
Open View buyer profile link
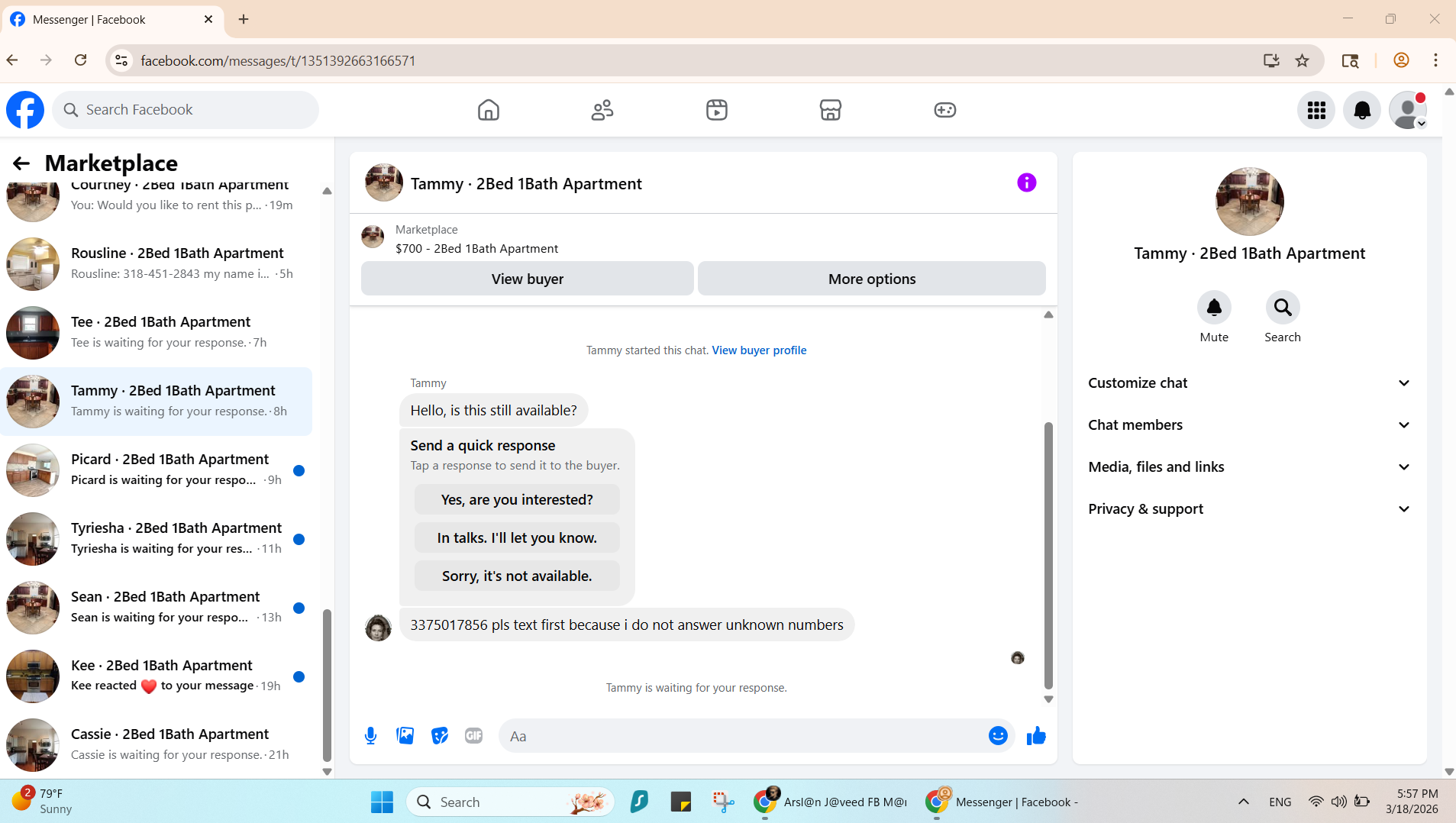pyautogui.click(x=759, y=350)
